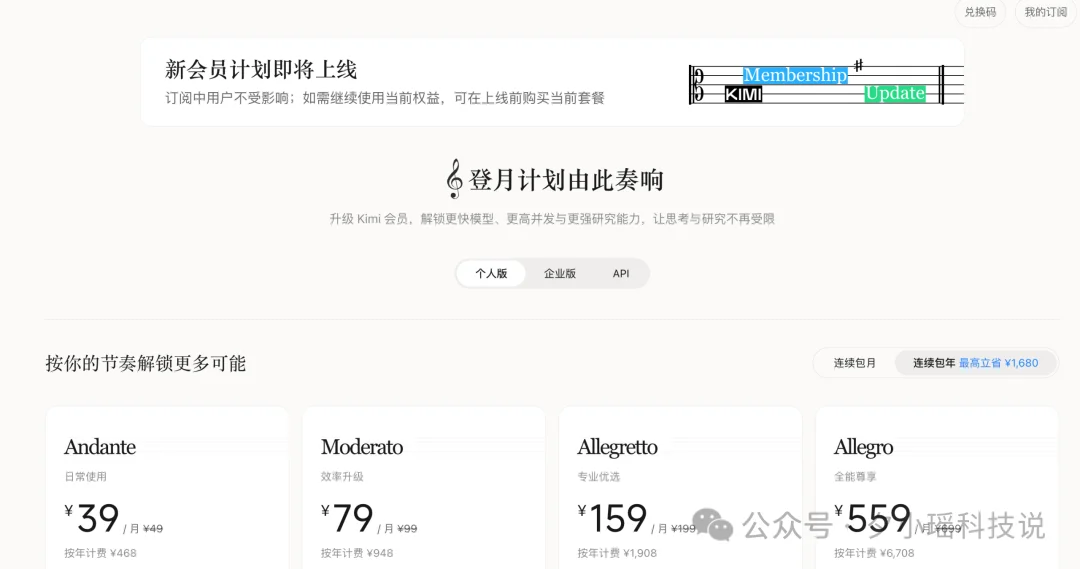Click the 按你的节奏解锁更多可能 heading
1080x569 pixels.
[146, 364]
